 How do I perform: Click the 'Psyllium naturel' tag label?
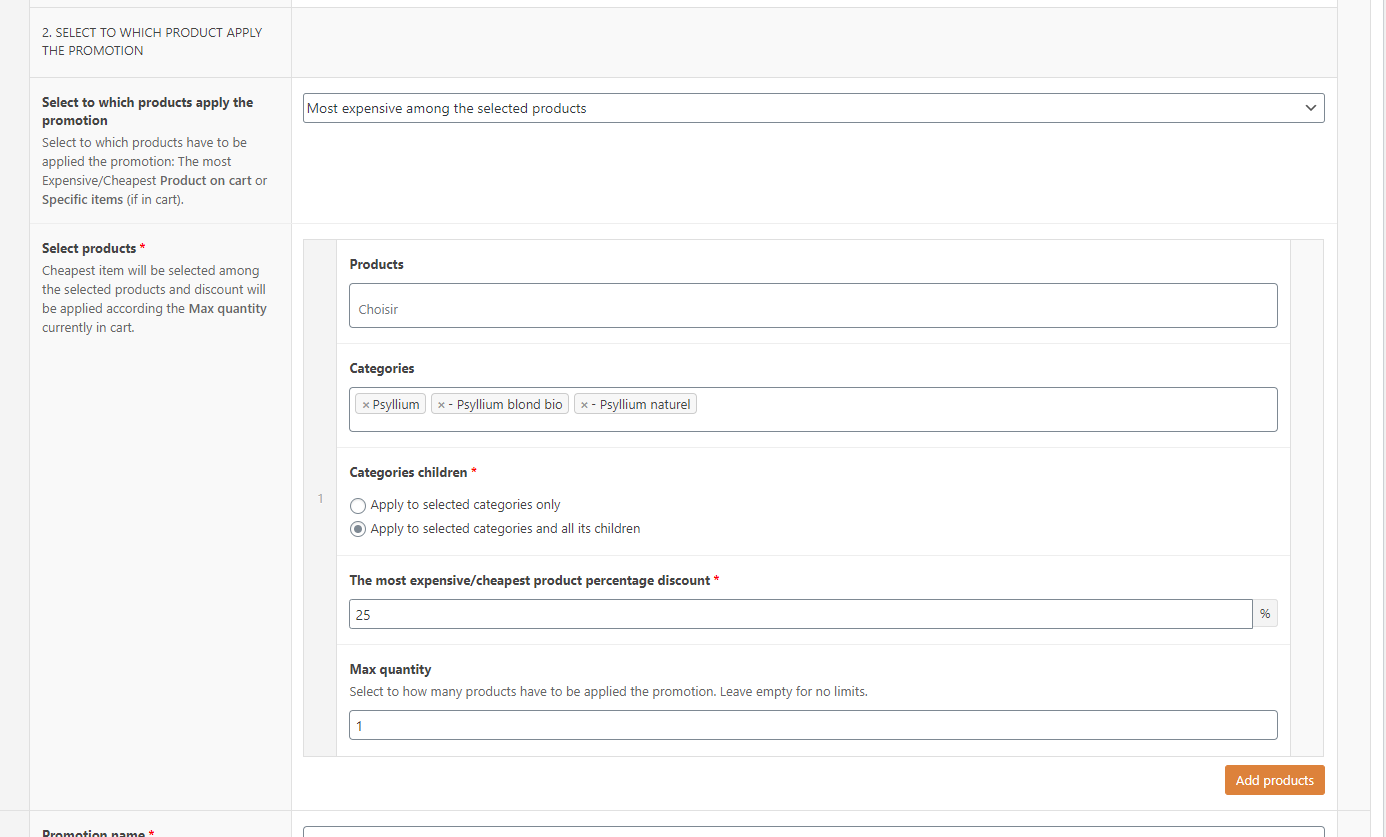pos(645,405)
